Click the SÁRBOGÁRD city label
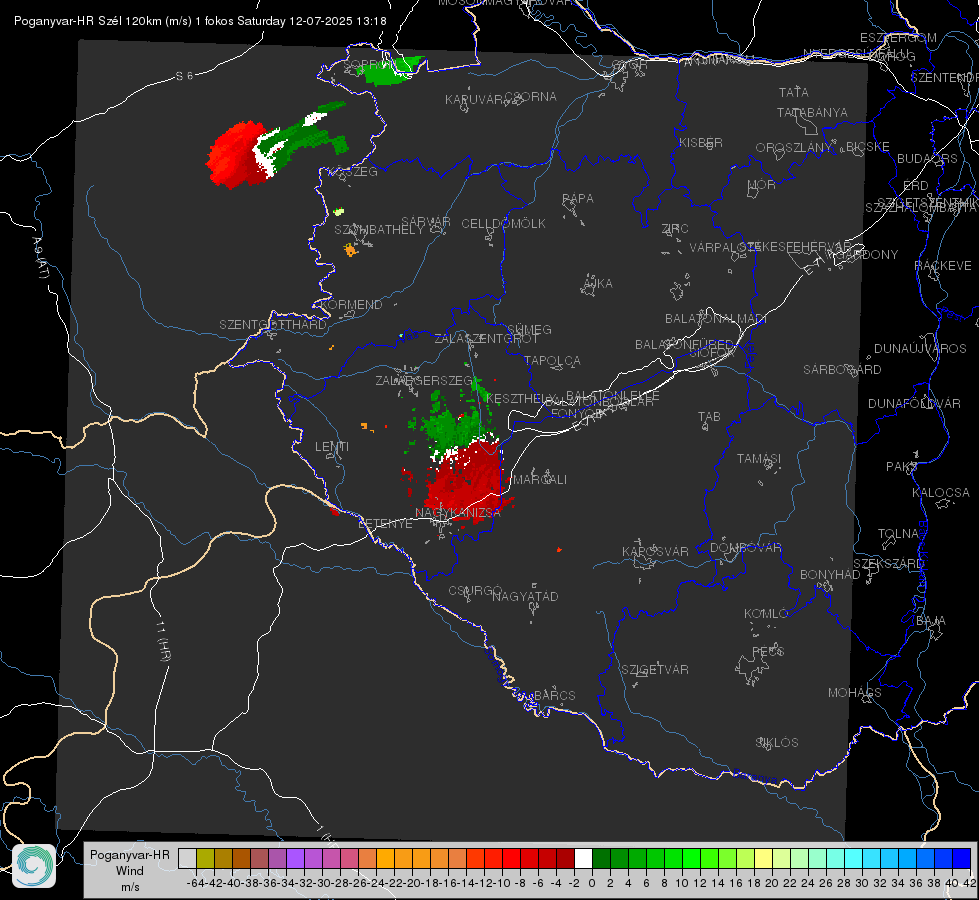Viewport: 979px width, 900px height. click(x=842, y=370)
